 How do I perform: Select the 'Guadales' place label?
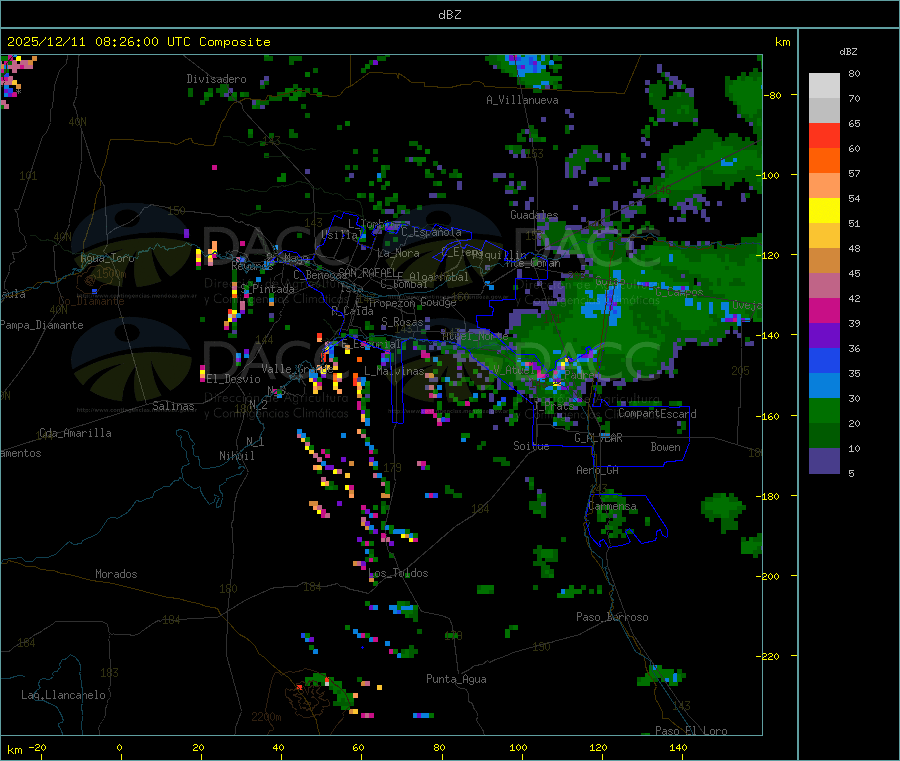click(x=534, y=215)
